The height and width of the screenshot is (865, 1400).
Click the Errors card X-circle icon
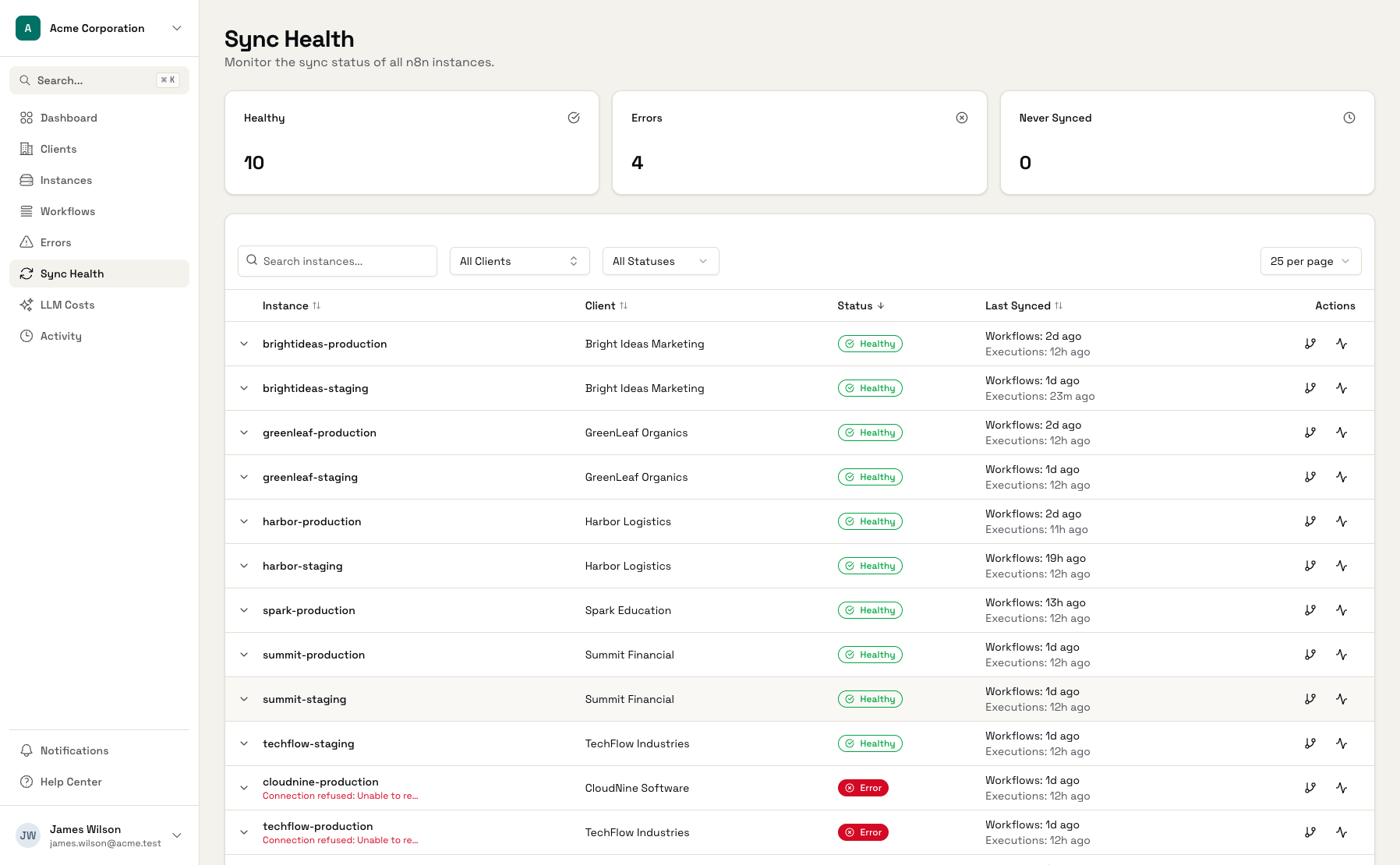click(x=962, y=118)
